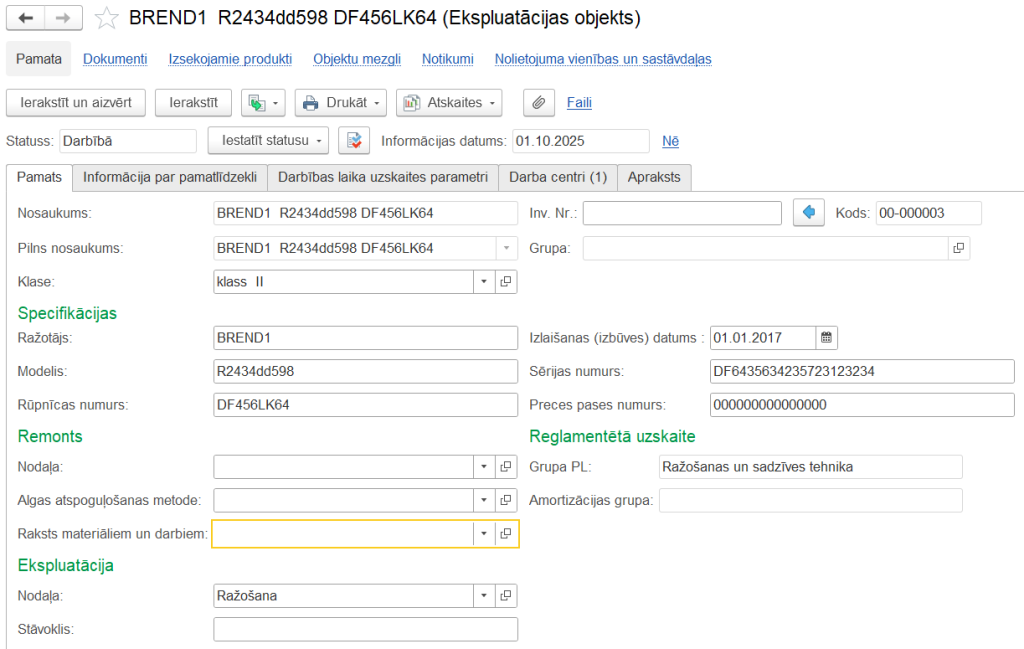
Task: Open the Pilns nosaukums dropdown arrow
Action: pos(506,247)
